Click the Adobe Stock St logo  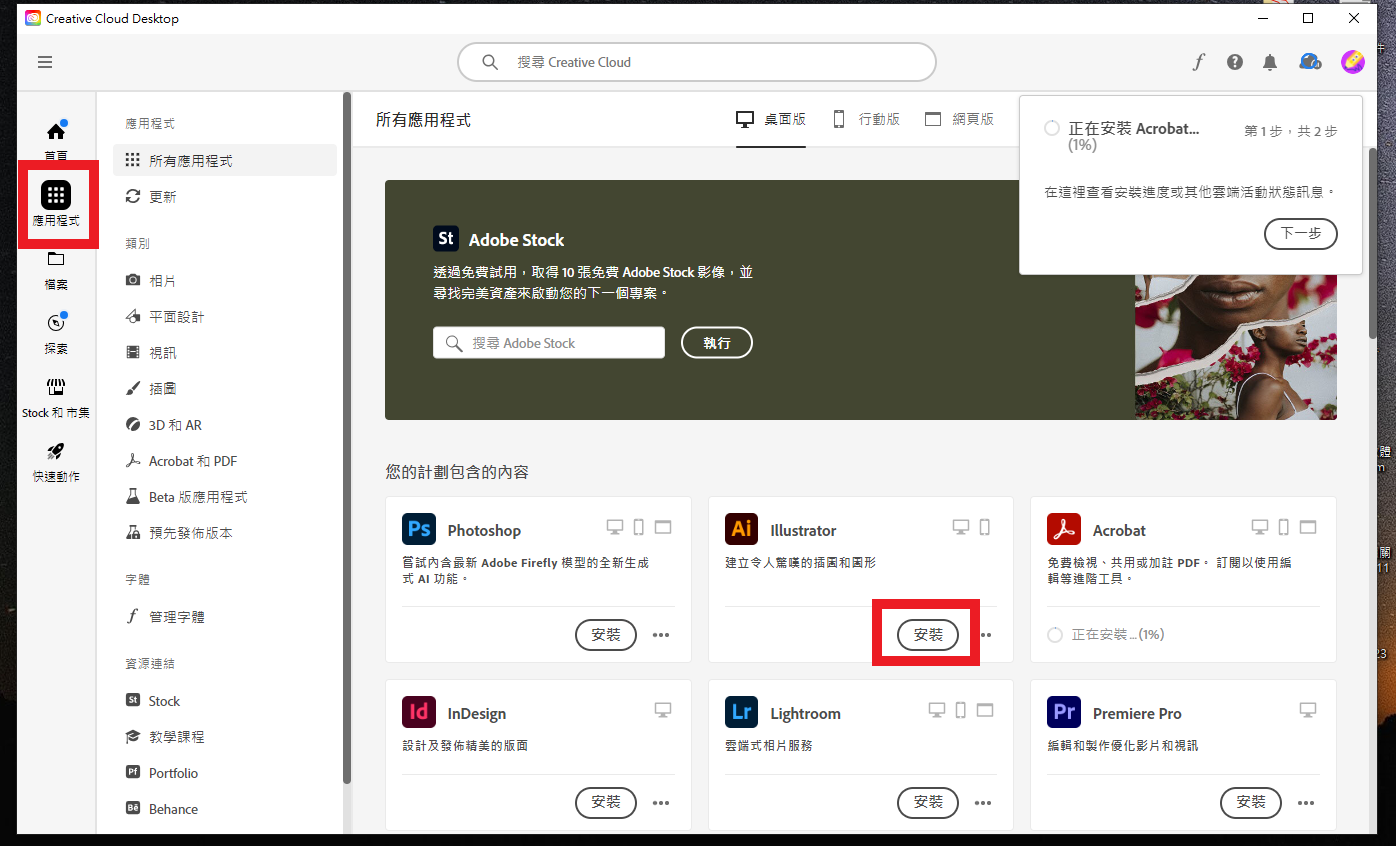pyautogui.click(x=446, y=239)
